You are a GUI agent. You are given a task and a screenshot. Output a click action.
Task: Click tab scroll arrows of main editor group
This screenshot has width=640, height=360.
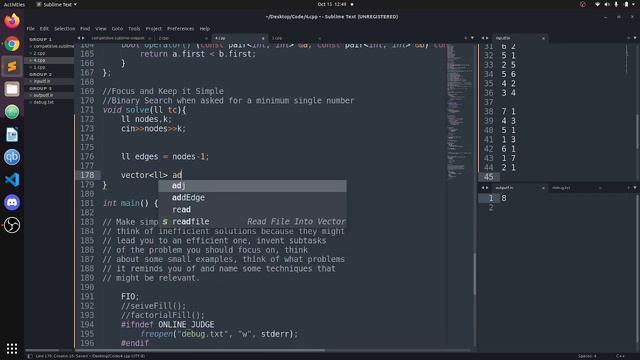81,38
